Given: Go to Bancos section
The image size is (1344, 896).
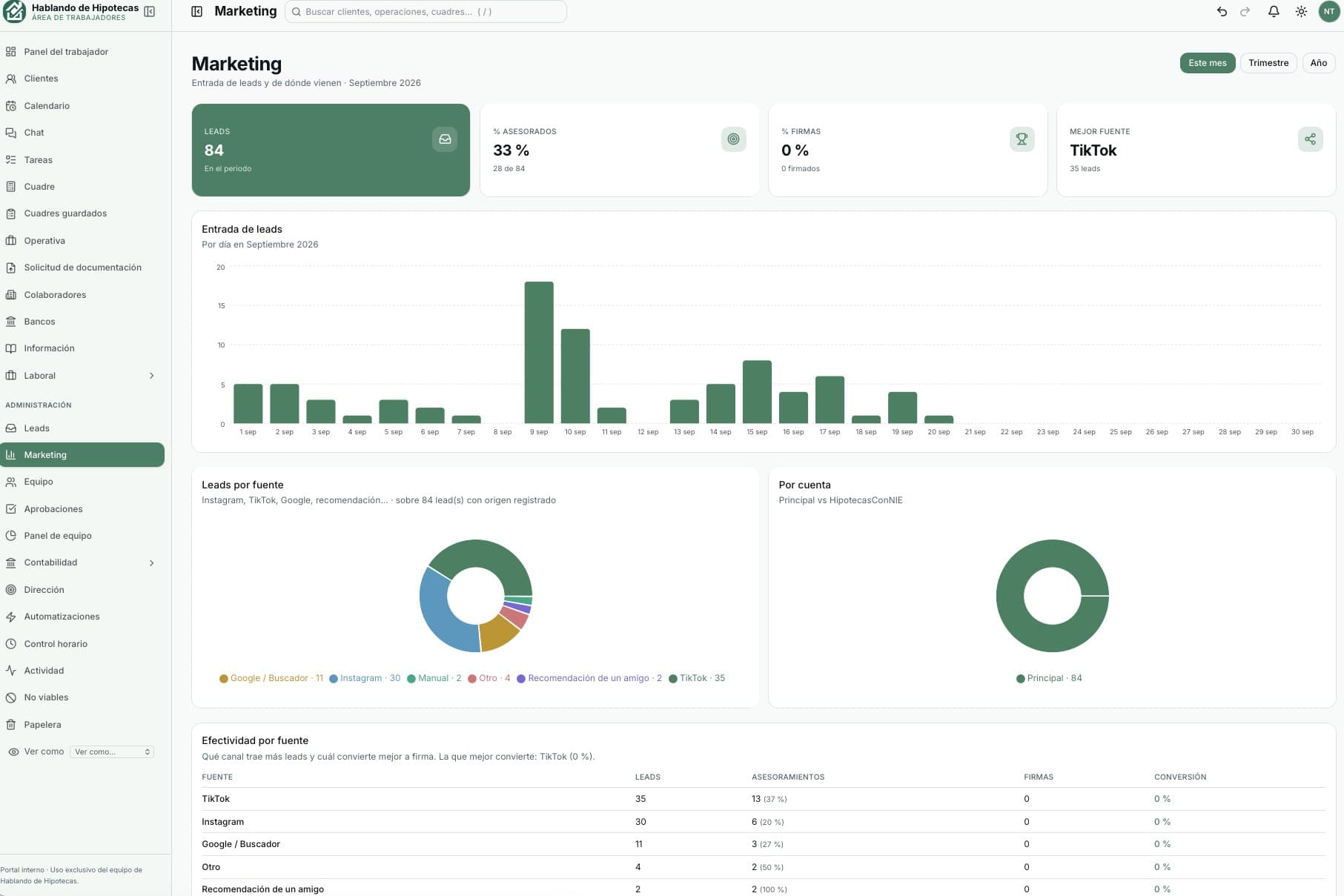Looking at the screenshot, I should (x=82, y=322).
